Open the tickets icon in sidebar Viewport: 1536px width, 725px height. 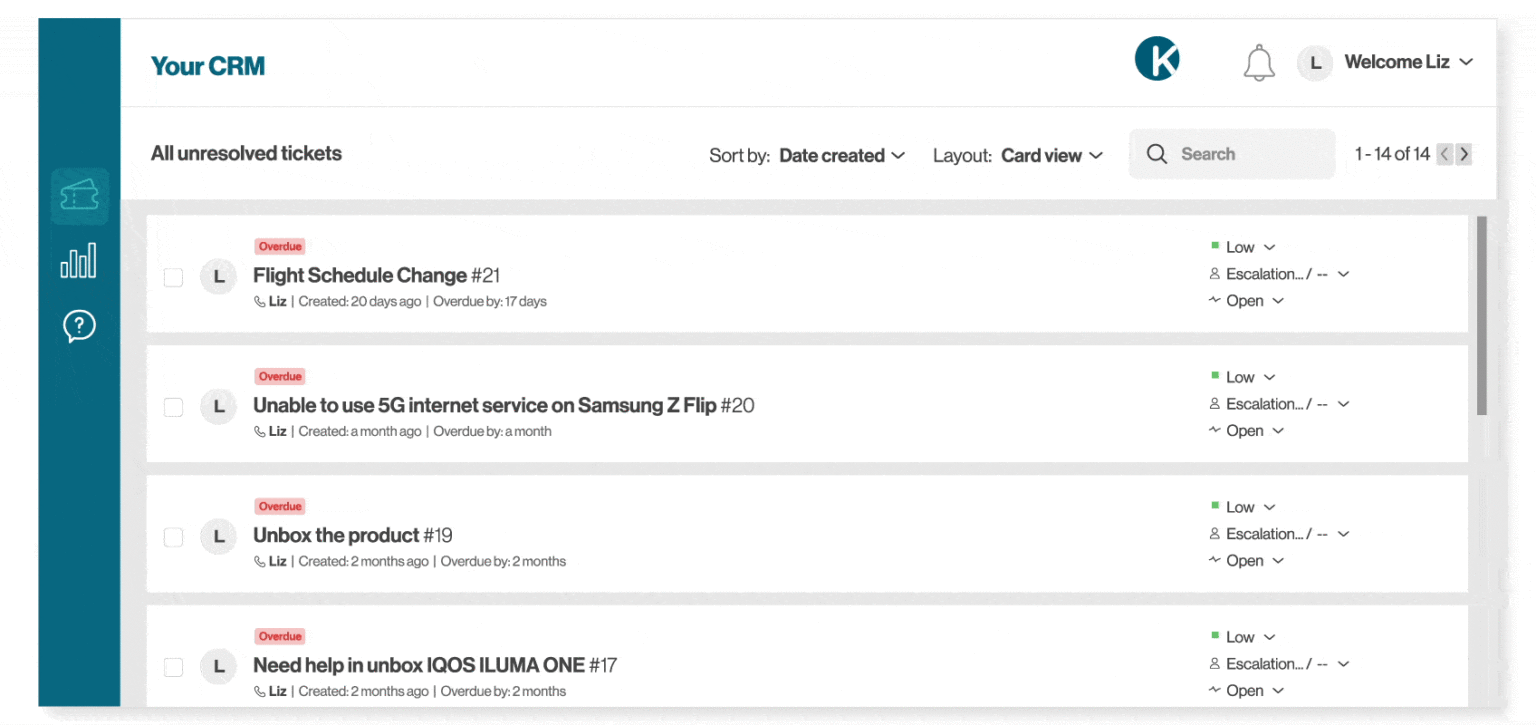pos(79,197)
